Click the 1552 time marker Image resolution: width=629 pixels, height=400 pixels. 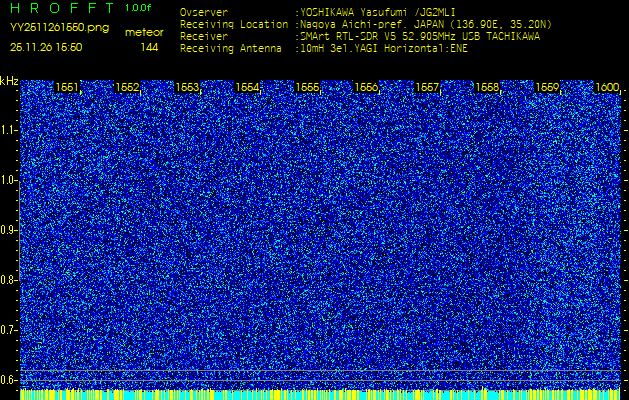point(127,87)
